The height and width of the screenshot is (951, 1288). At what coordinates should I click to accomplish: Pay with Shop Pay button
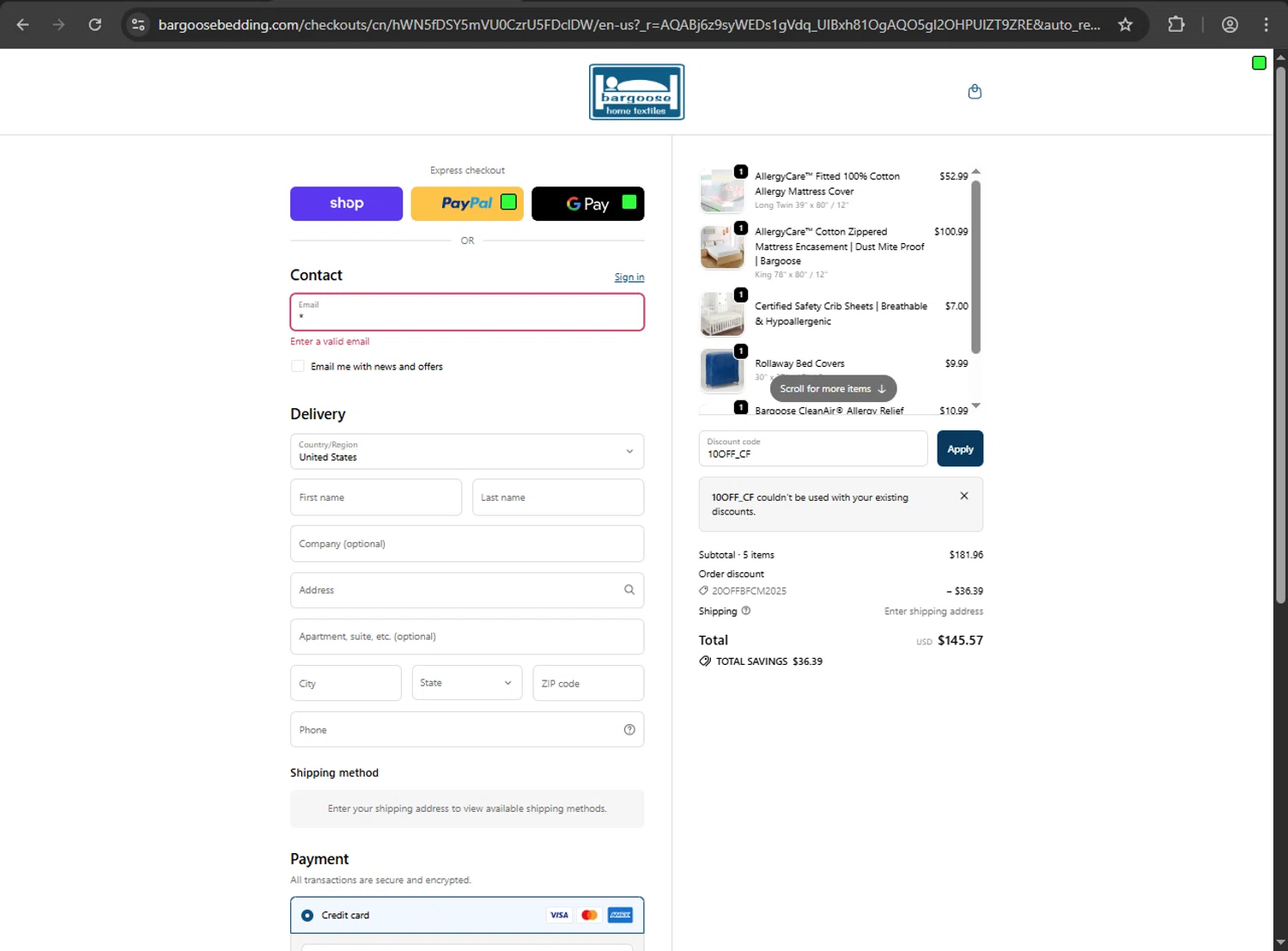pos(346,204)
